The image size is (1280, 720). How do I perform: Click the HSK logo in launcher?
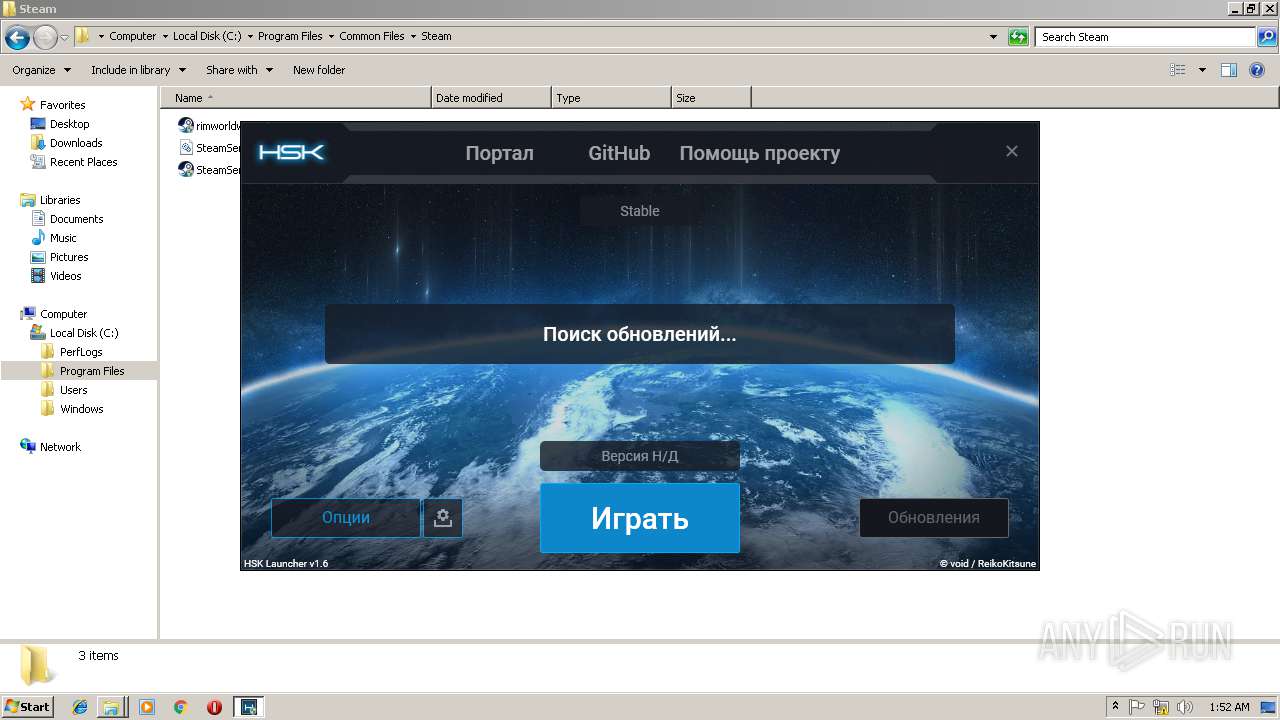(291, 152)
